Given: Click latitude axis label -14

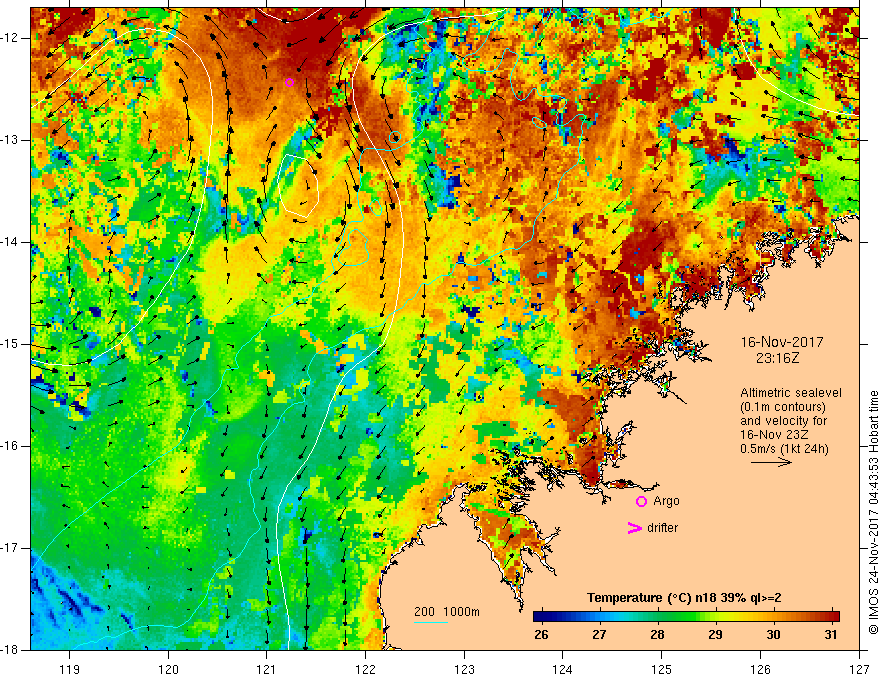Looking at the screenshot, I should 10,242.
